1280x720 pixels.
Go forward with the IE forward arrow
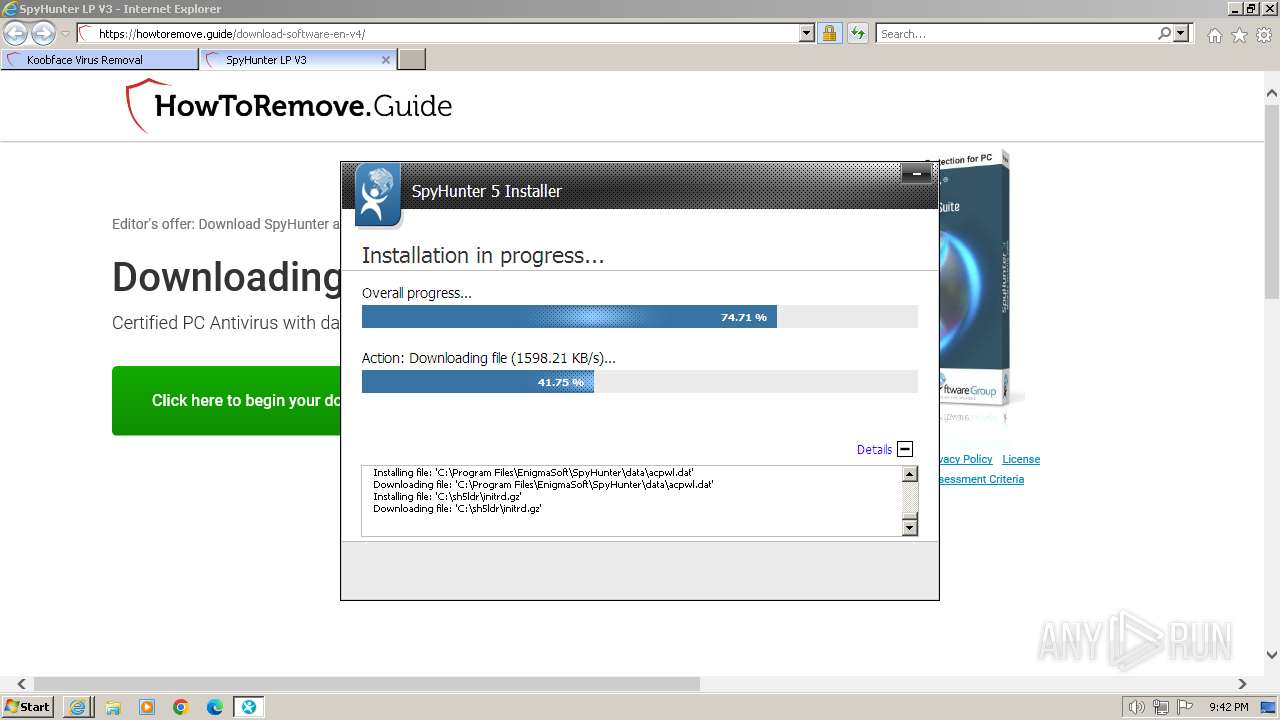(43, 34)
